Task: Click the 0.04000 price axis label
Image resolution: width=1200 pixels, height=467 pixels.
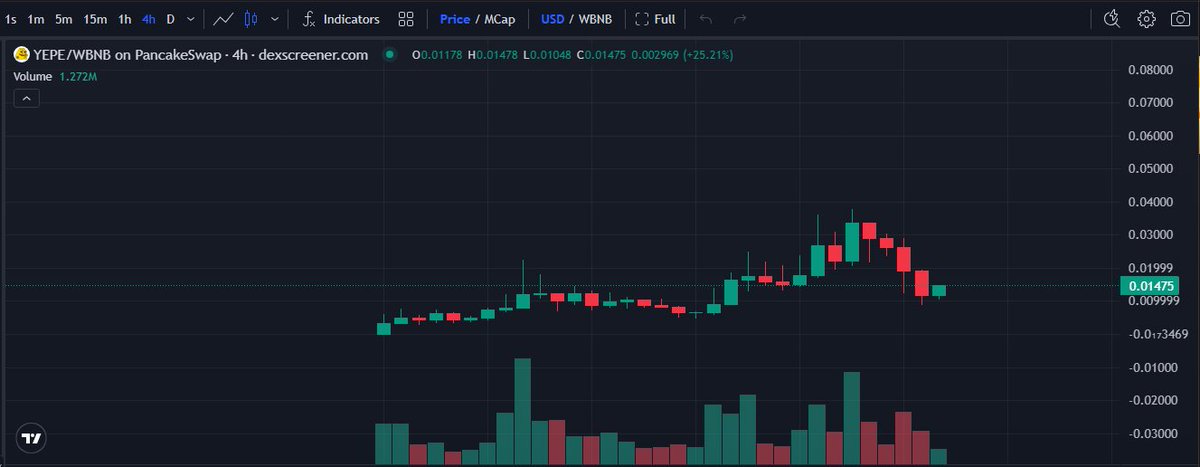Action: 1150,202
